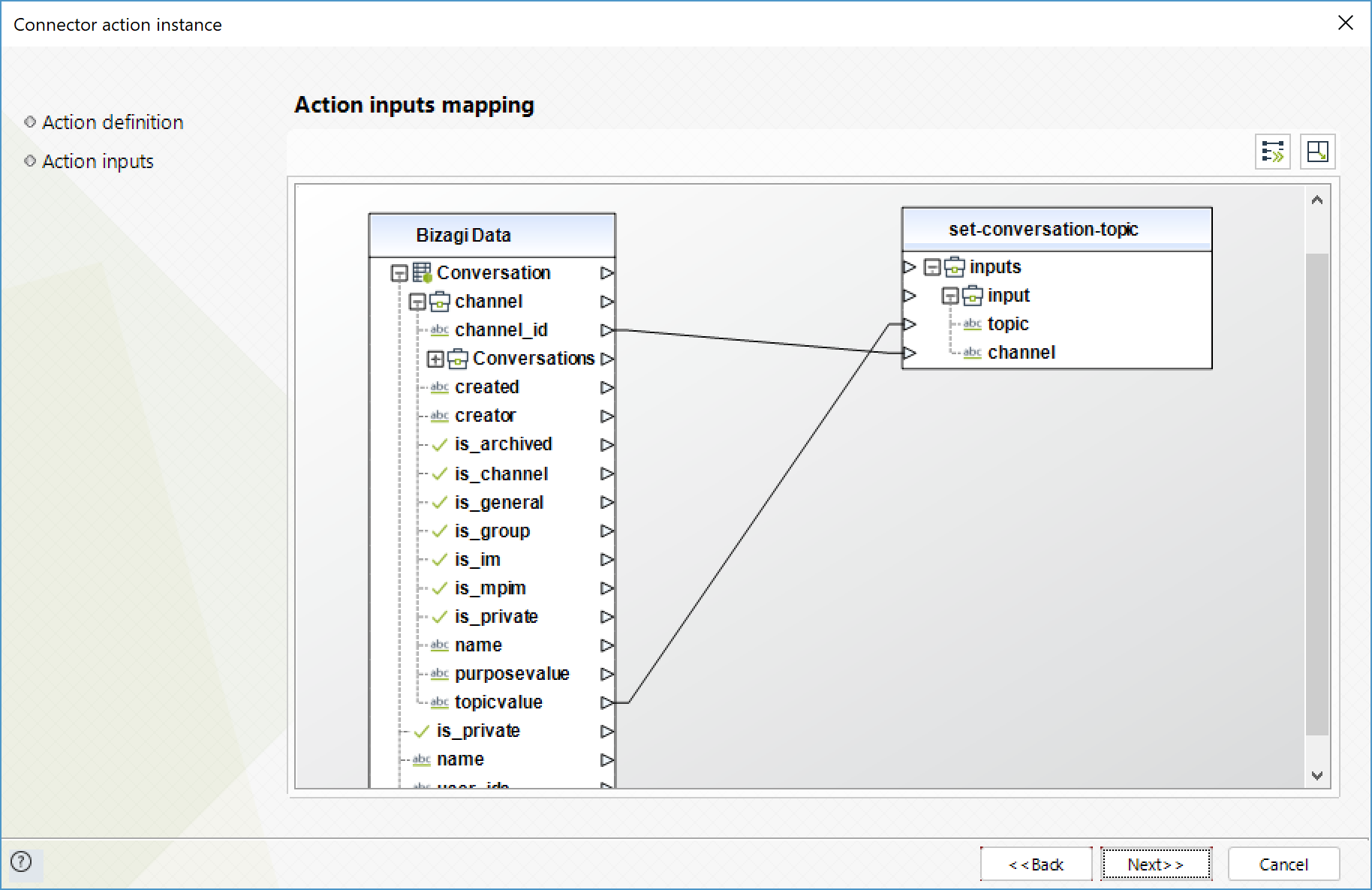
Task: Click the Bizagi Data panel header
Action: tap(492, 235)
